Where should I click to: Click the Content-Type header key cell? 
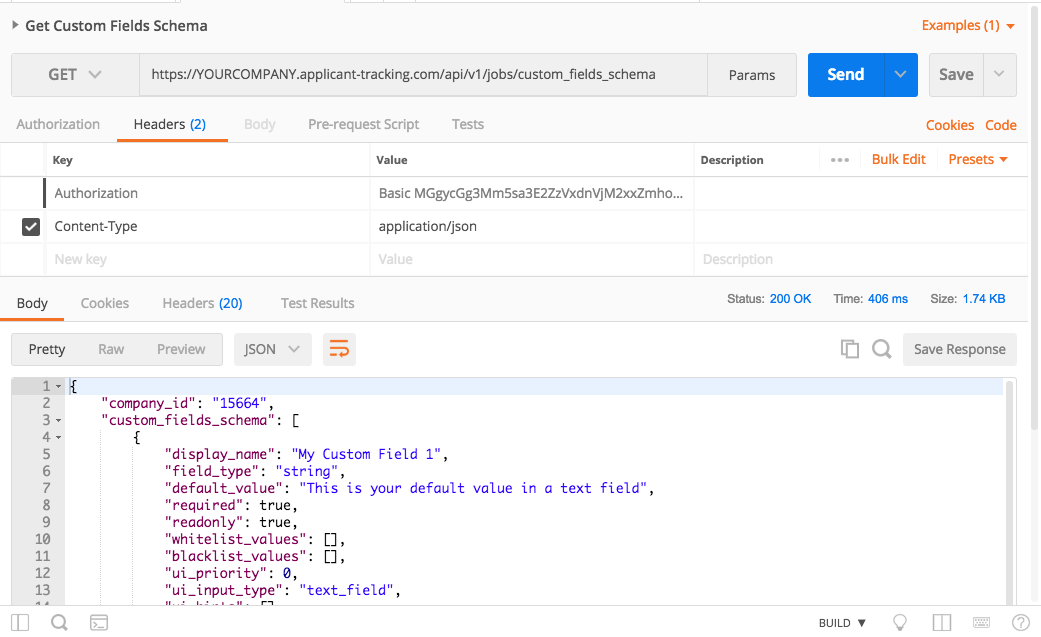click(x=207, y=227)
